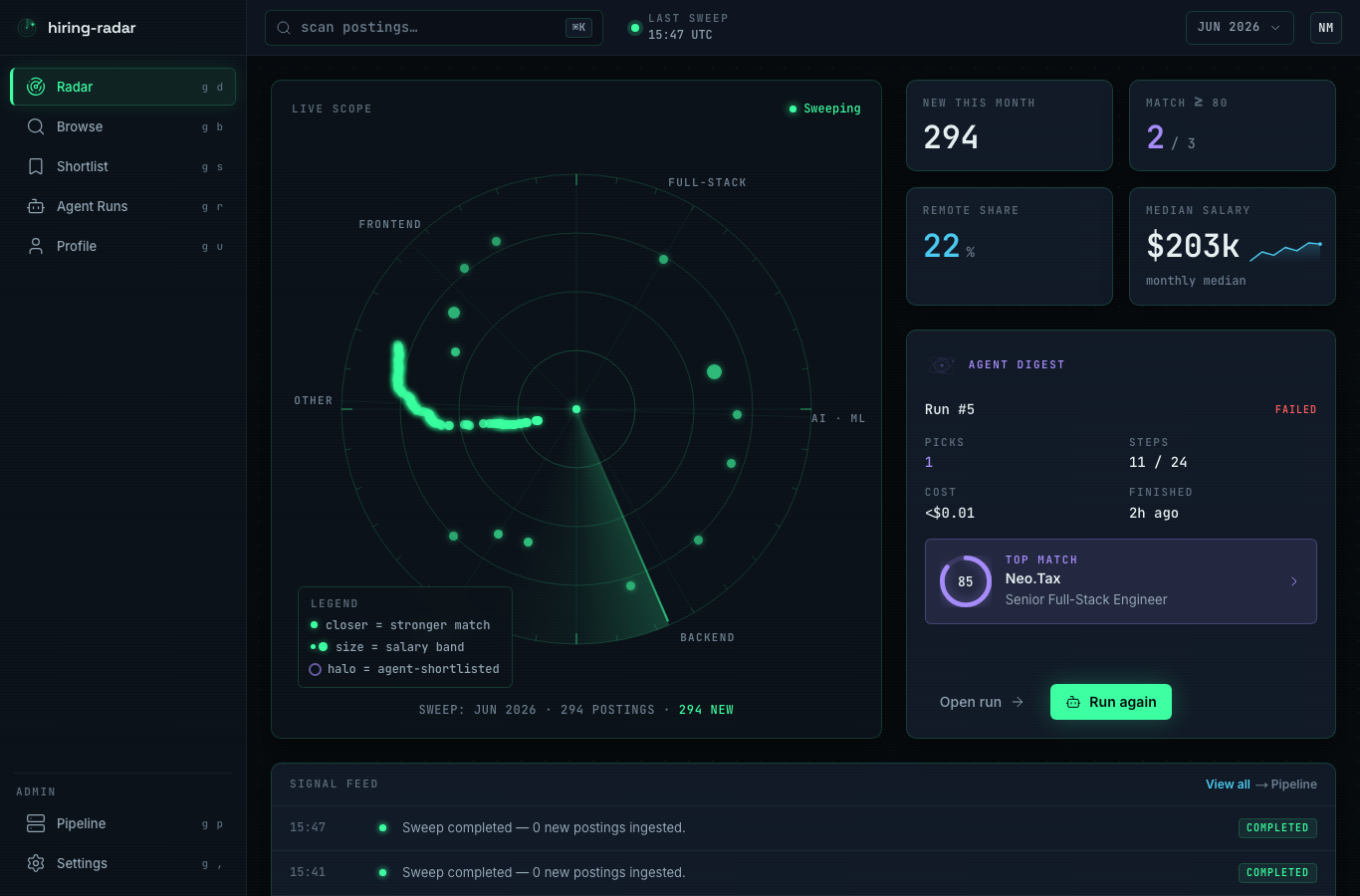Click the Agent Runs robot icon
1360x896 pixels.
point(36,206)
